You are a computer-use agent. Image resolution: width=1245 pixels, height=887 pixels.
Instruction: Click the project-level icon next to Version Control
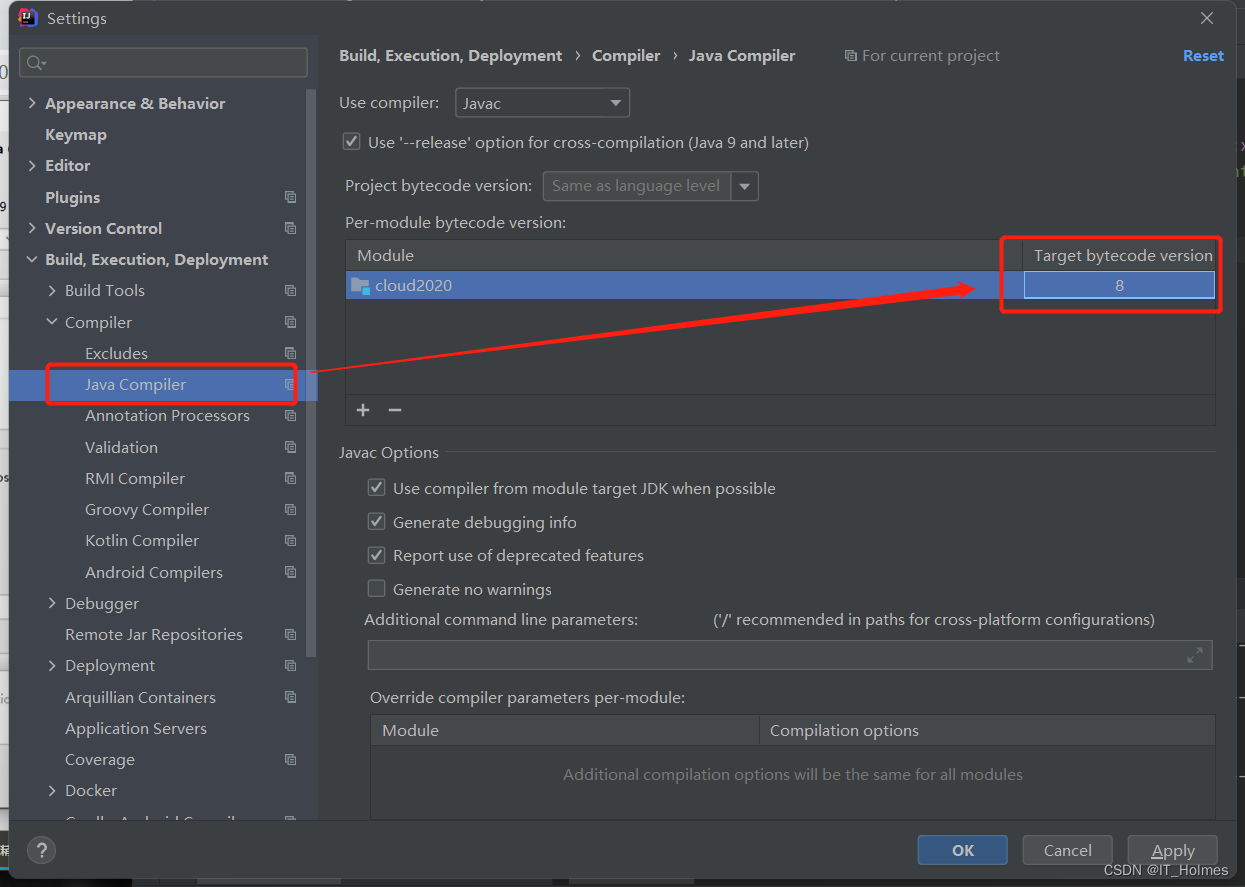(290, 228)
